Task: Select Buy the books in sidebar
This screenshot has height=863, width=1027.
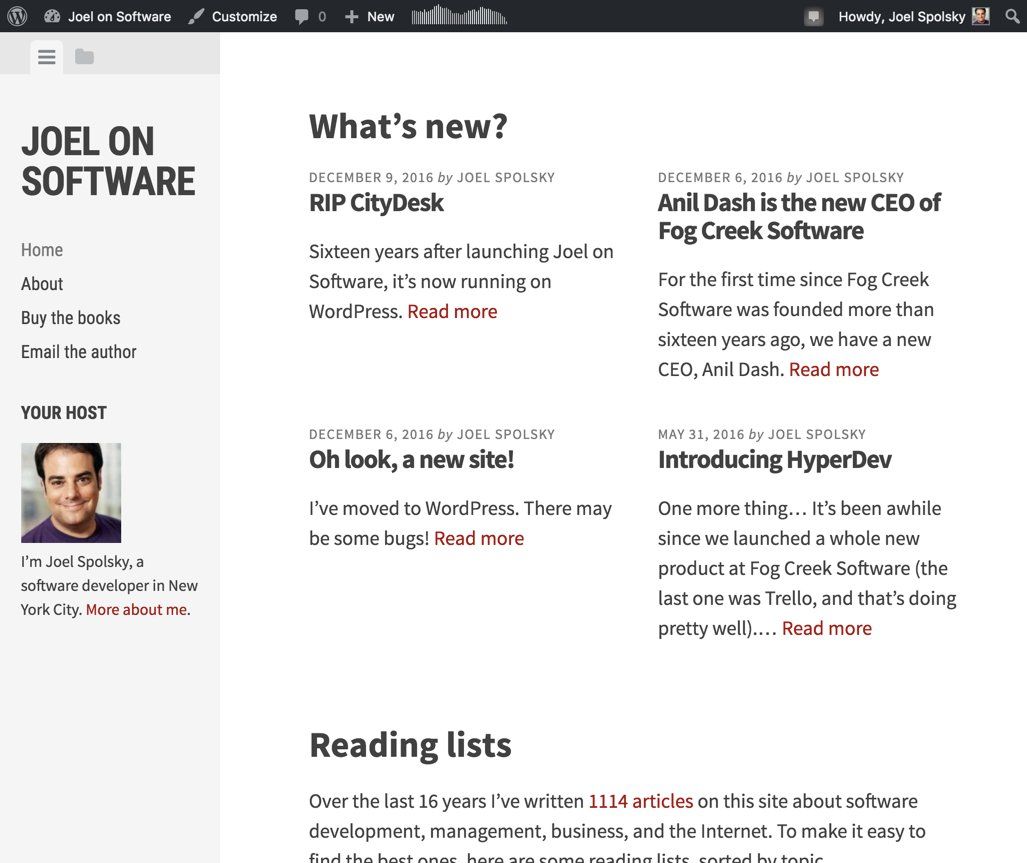Action: (x=70, y=318)
